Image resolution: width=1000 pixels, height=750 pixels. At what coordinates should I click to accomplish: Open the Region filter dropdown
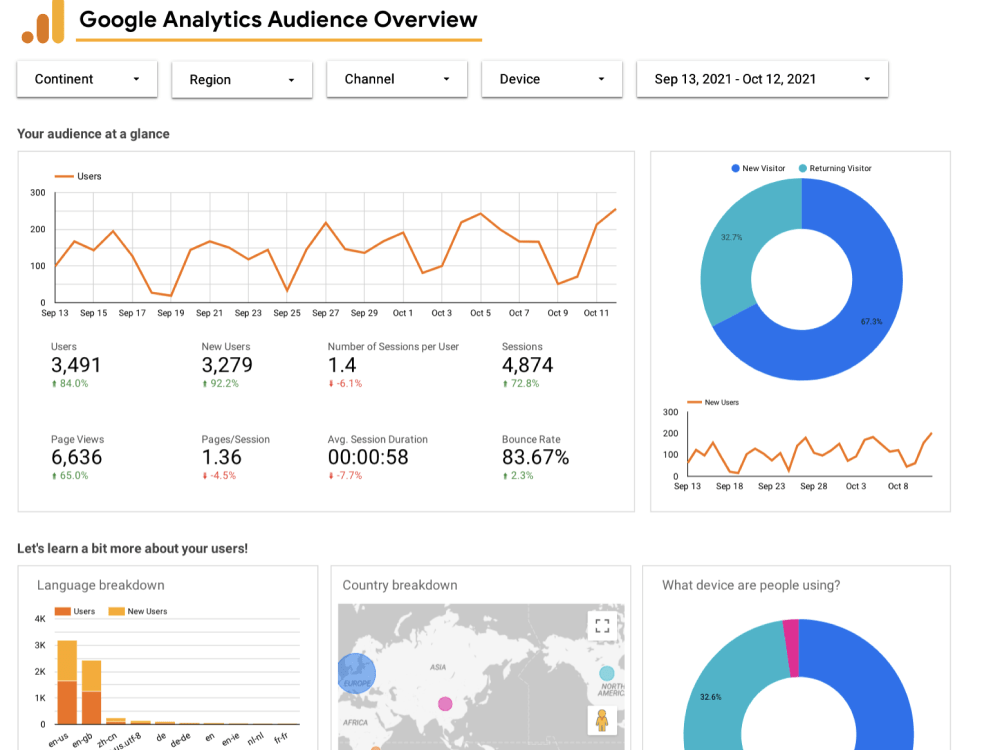(242, 80)
